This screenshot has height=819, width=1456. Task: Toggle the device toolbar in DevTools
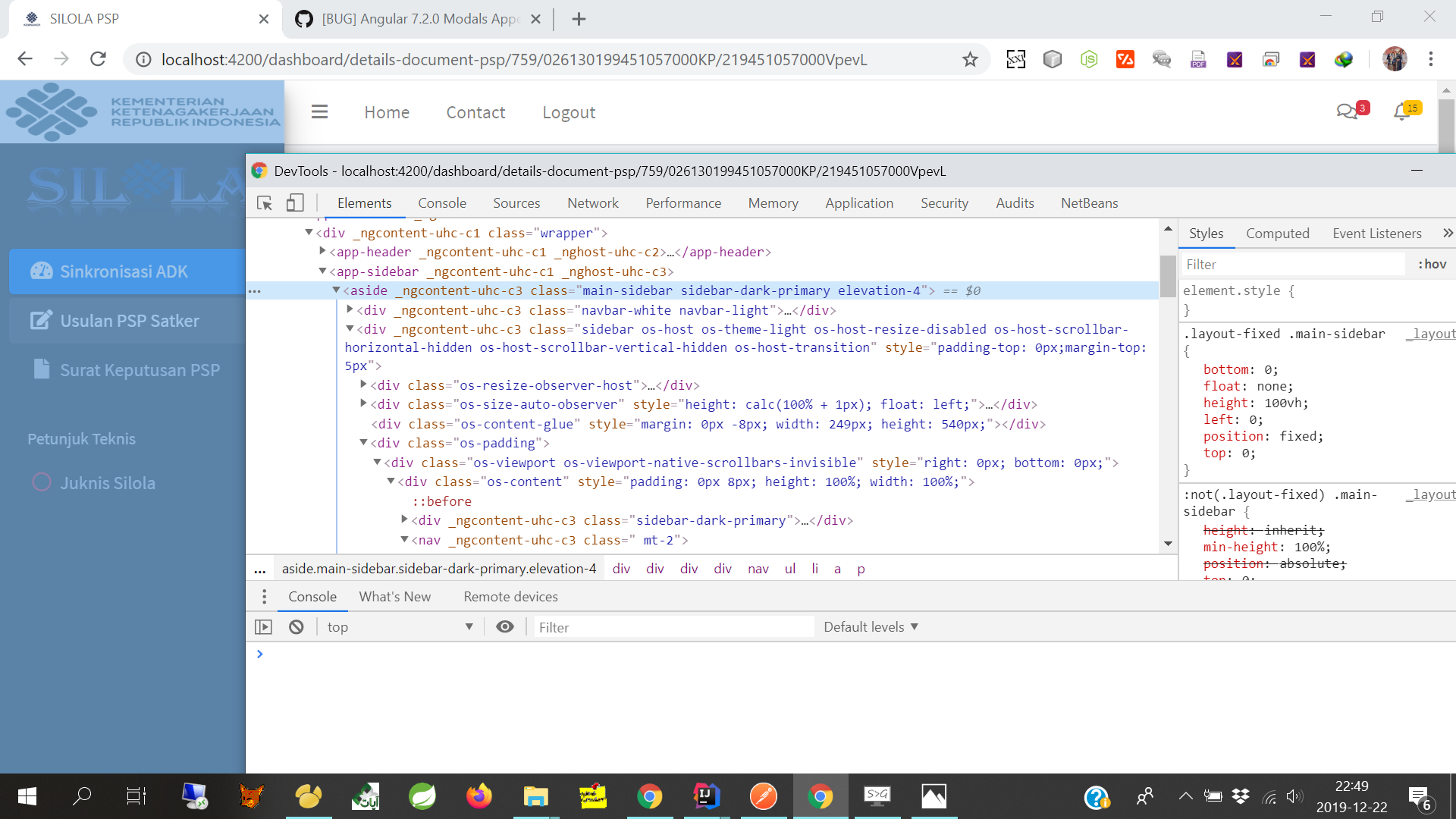[295, 203]
